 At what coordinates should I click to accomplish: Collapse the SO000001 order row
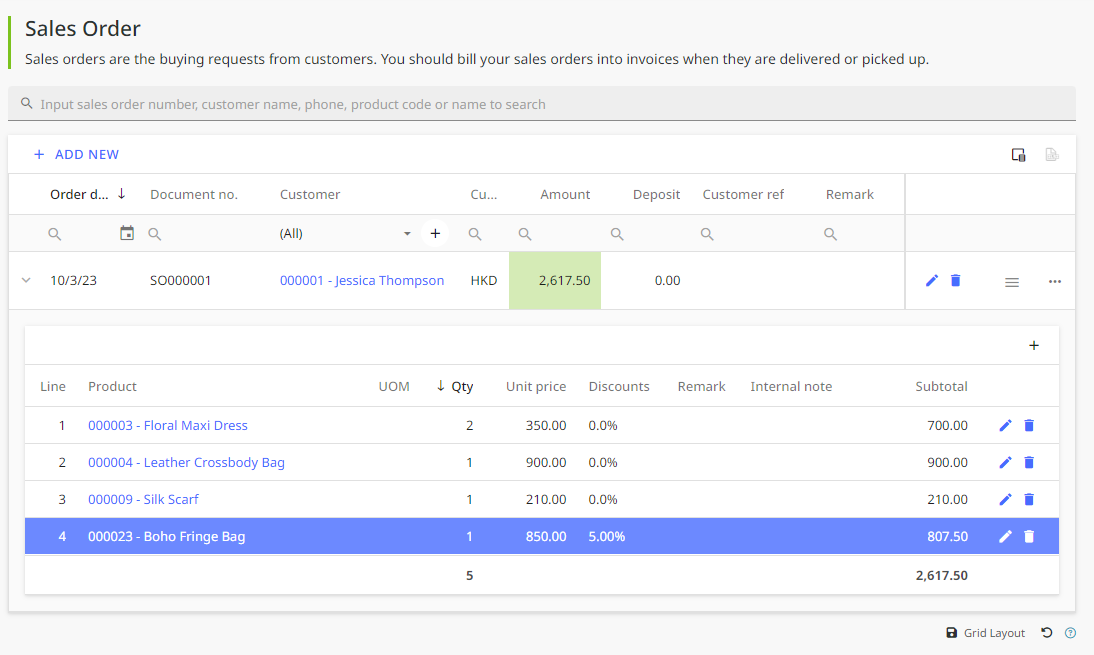pyautogui.click(x=27, y=280)
